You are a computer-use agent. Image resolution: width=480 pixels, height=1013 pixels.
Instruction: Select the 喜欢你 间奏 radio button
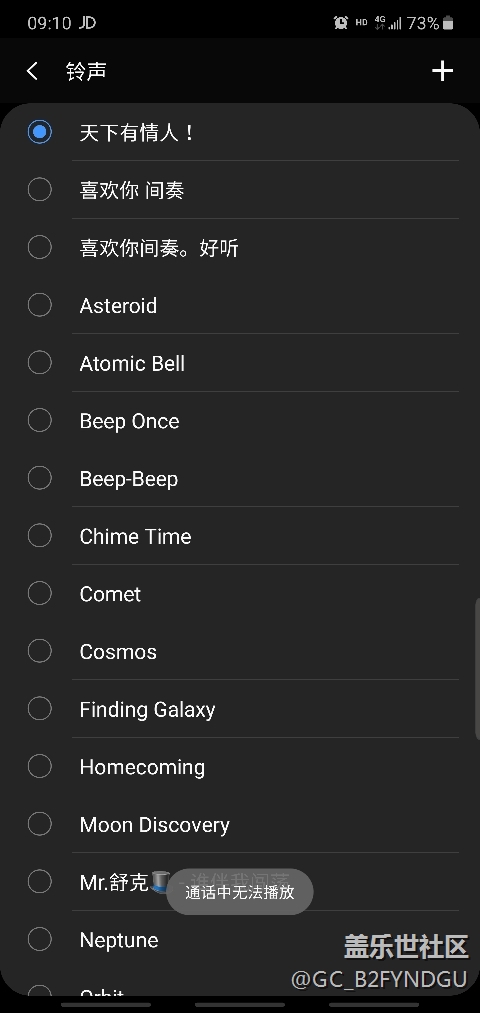(x=39, y=190)
